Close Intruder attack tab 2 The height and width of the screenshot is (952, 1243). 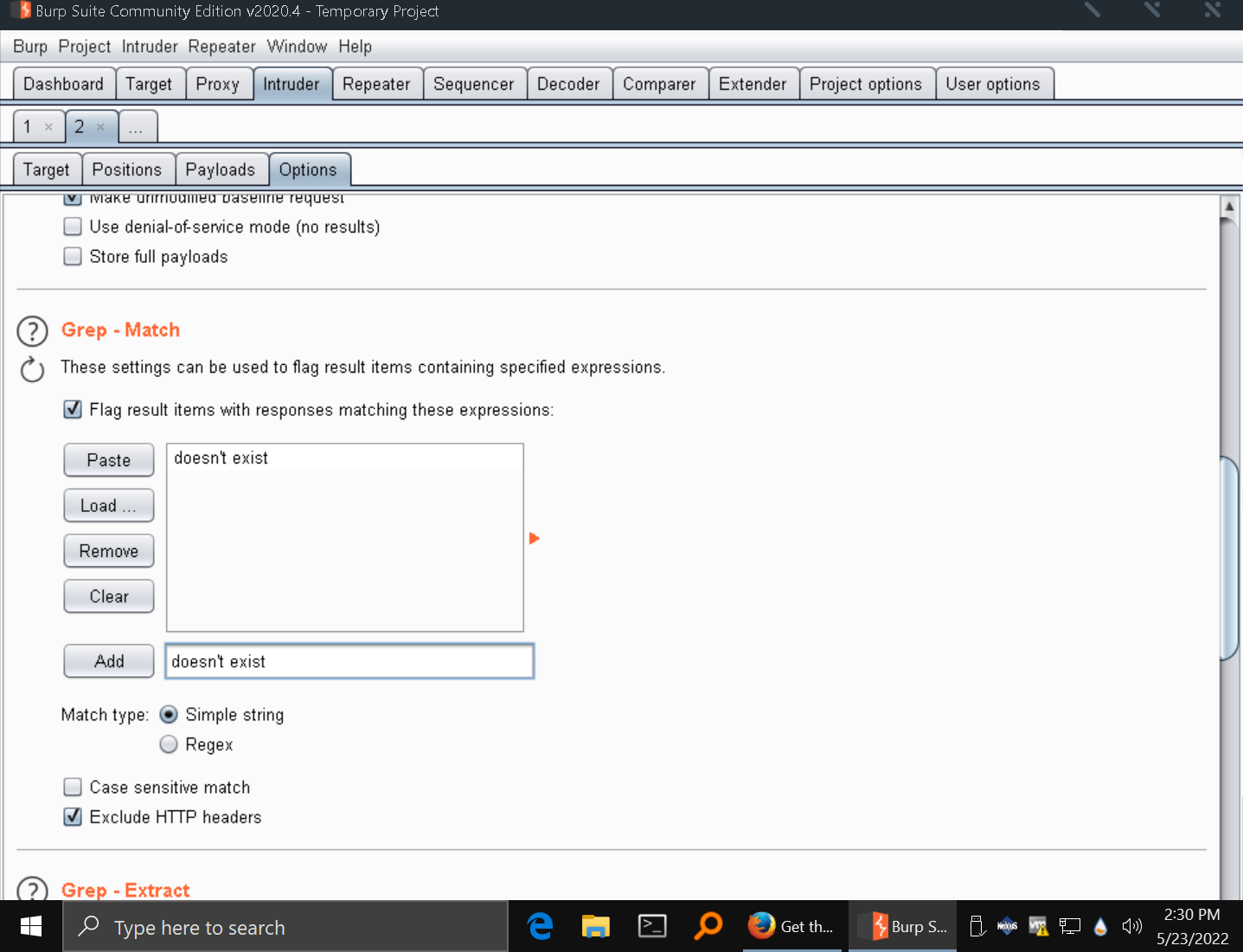click(x=100, y=127)
